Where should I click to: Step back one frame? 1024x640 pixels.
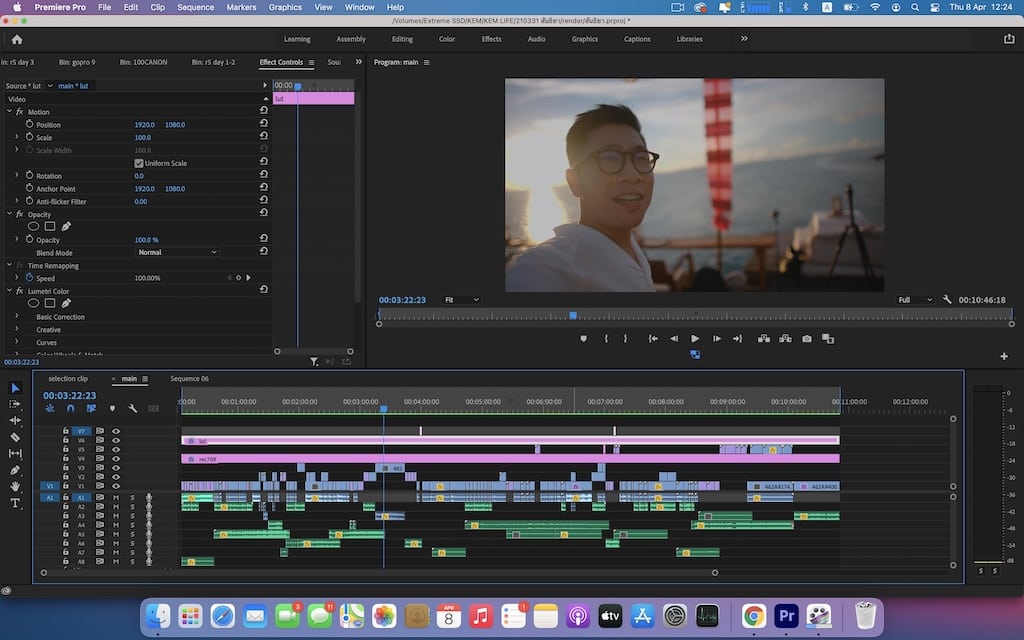click(x=674, y=338)
